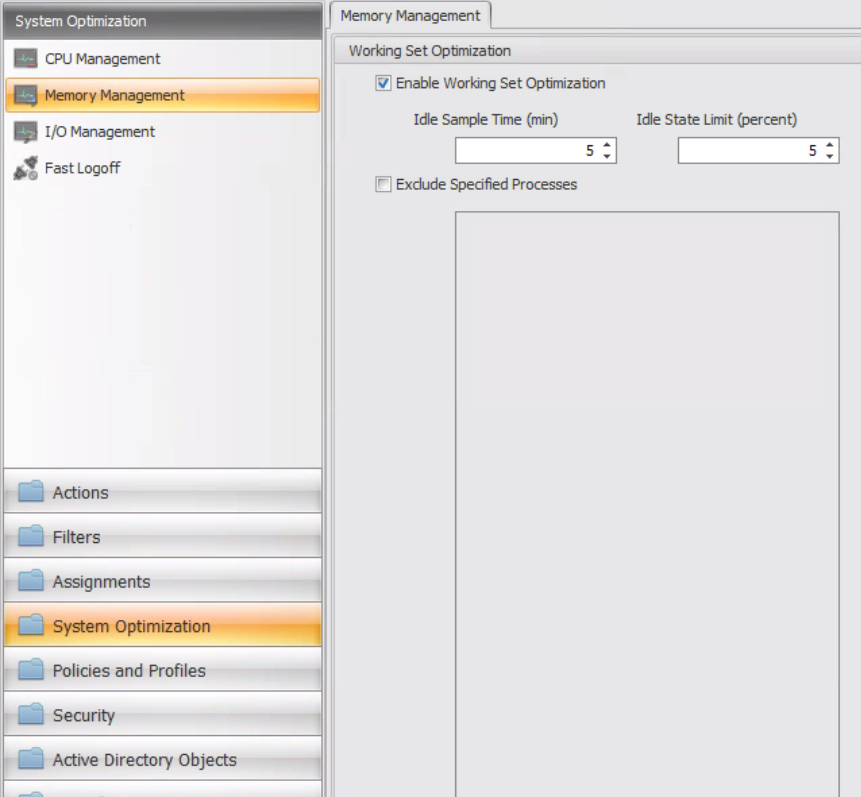Click the CPU Management monitor icon
The height and width of the screenshot is (797, 861).
coord(25,58)
